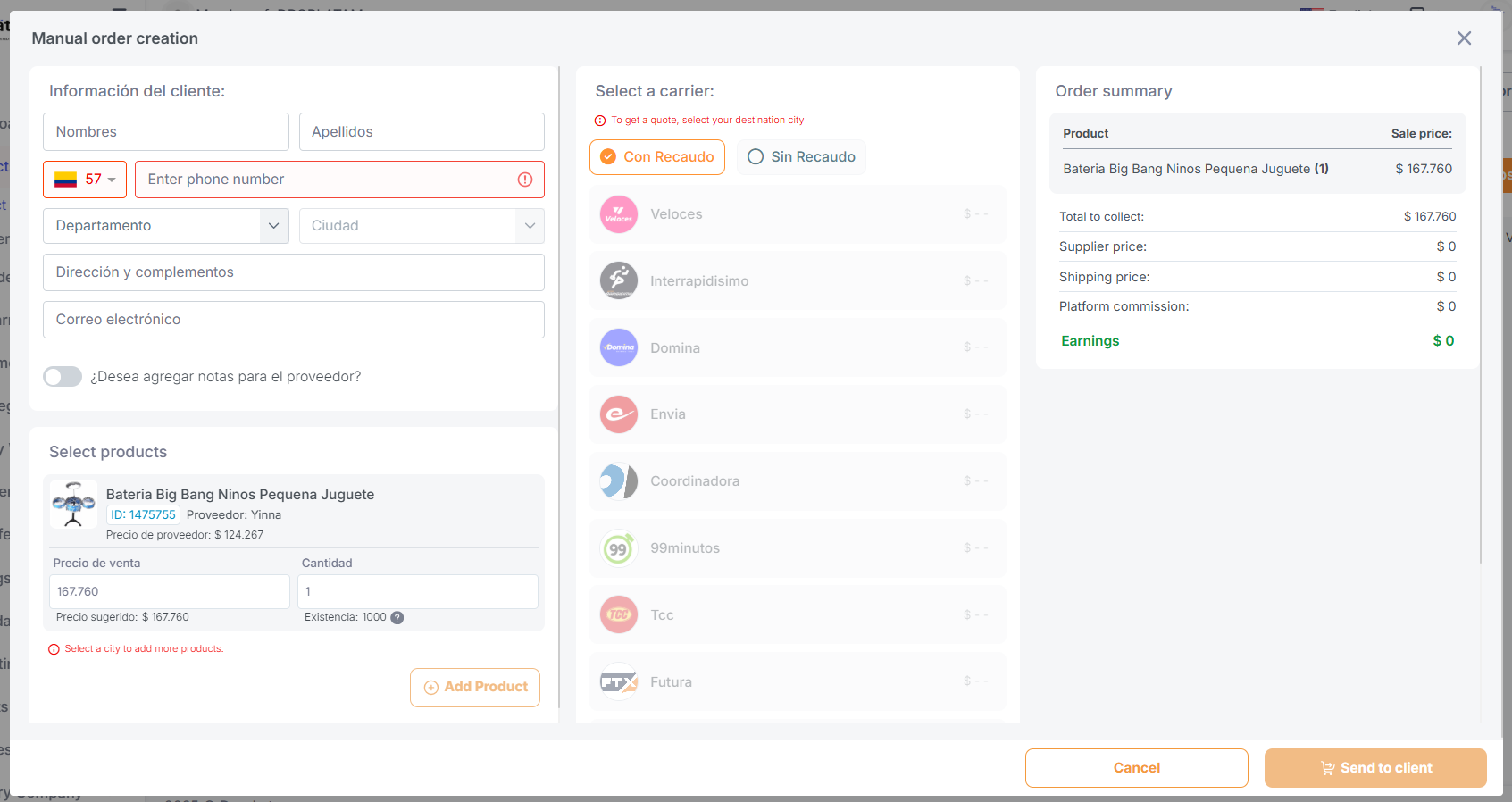This screenshot has width=1512, height=802.
Task: Click the Veloces carrier logo icon
Action: coord(618,214)
